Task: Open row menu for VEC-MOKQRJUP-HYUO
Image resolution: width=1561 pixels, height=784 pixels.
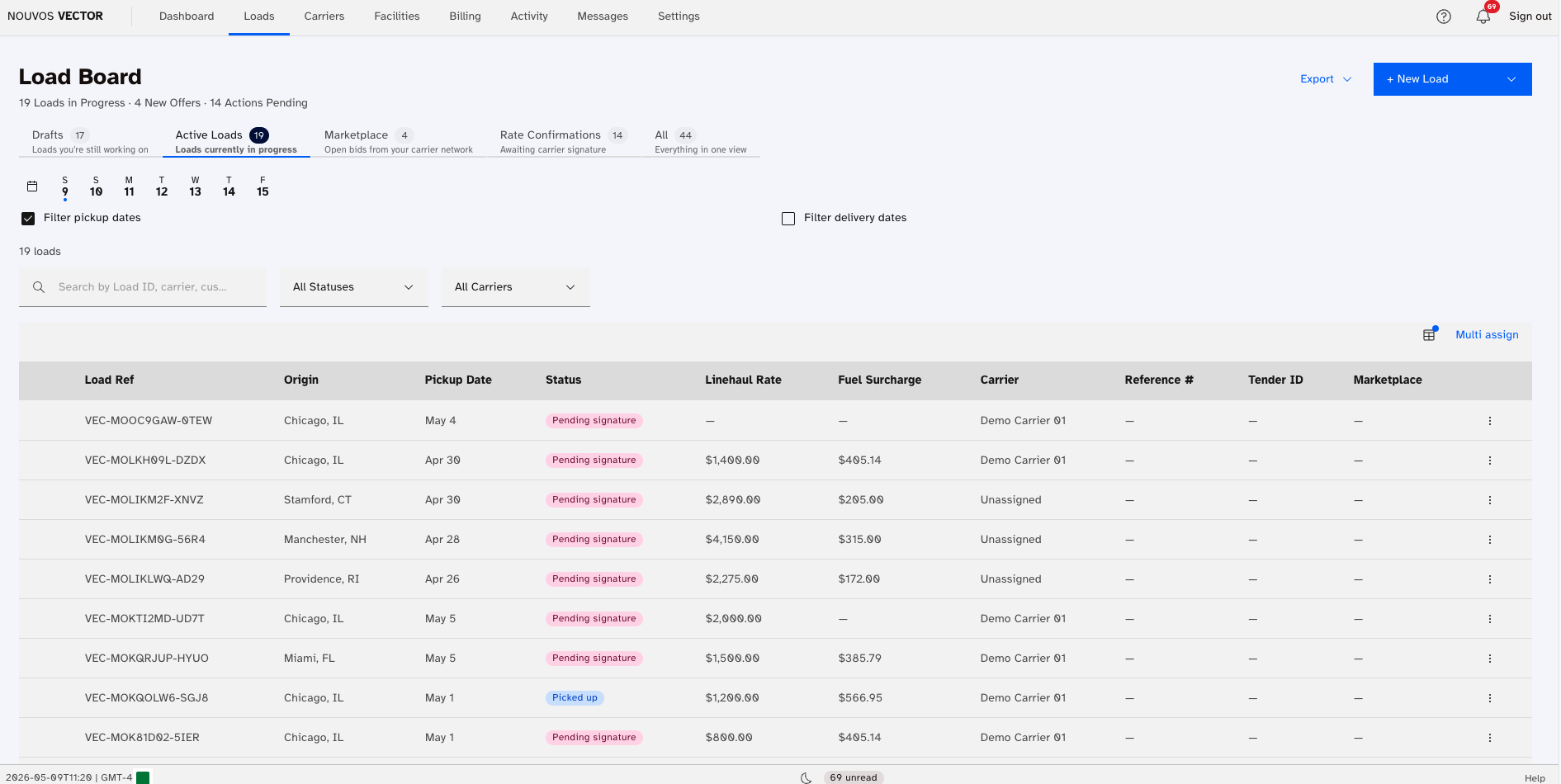Action: [1490, 659]
